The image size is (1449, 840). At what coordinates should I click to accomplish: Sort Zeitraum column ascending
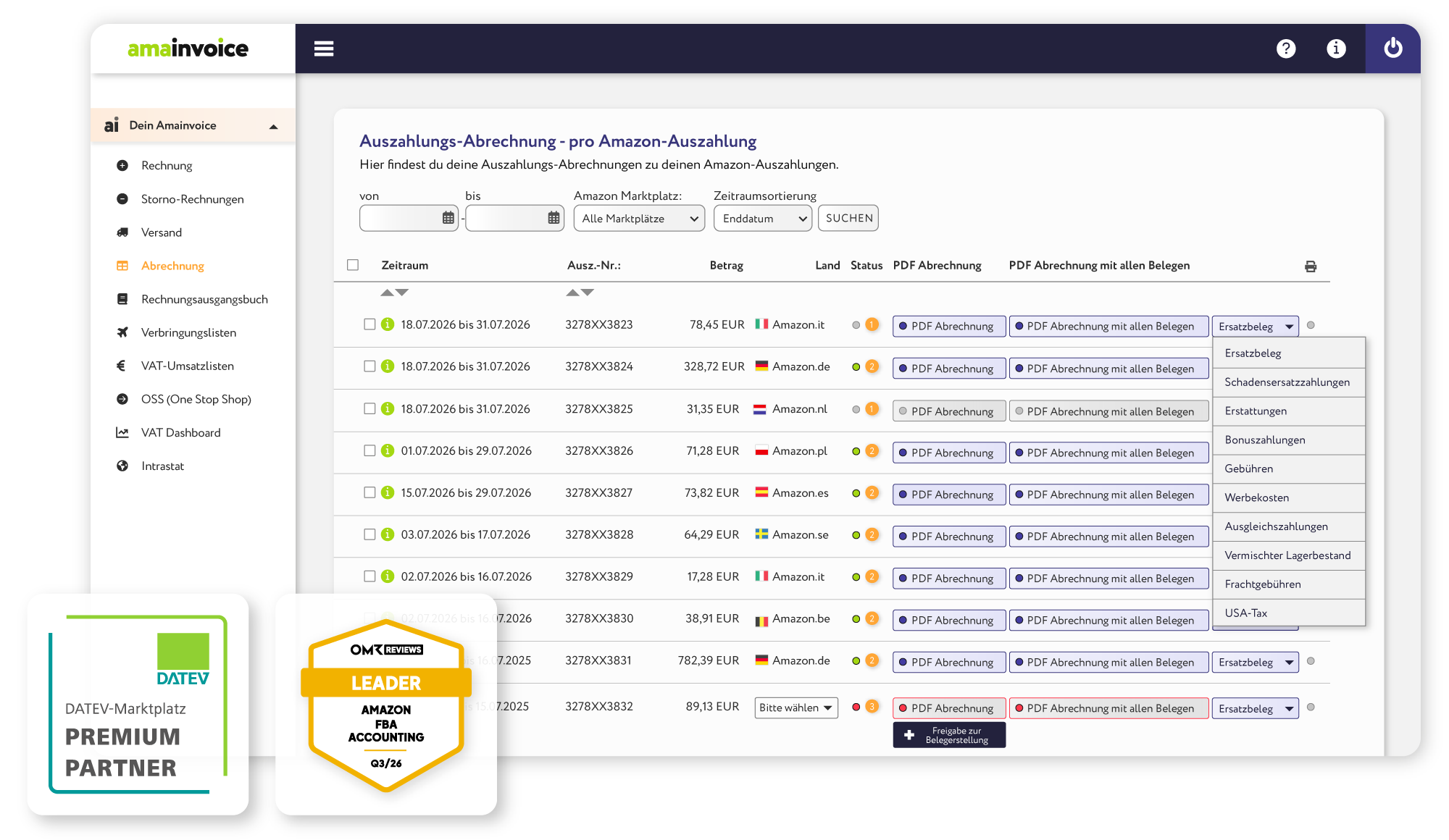tap(387, 293)
